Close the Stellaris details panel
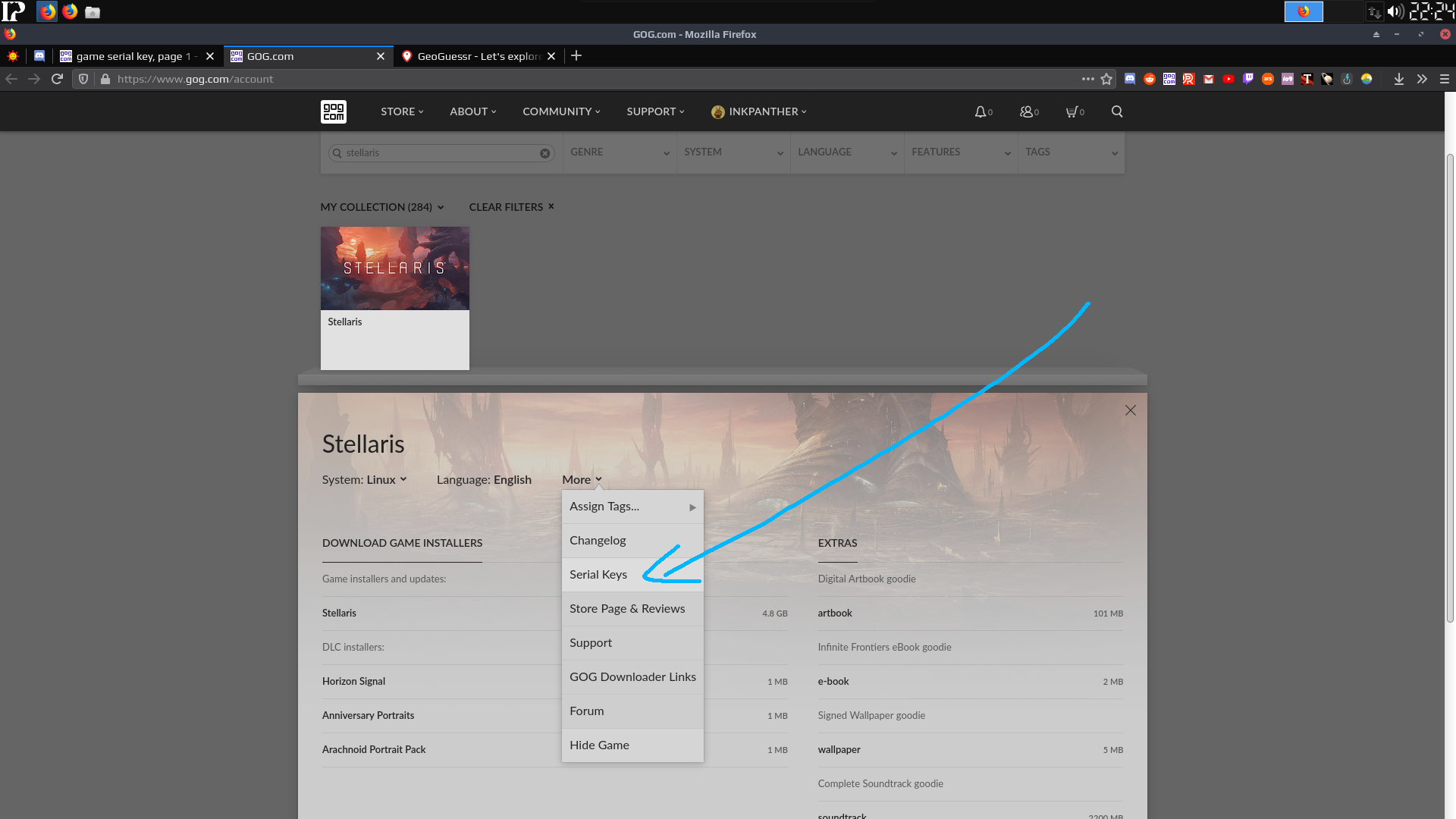 (x=1131, y=410)
